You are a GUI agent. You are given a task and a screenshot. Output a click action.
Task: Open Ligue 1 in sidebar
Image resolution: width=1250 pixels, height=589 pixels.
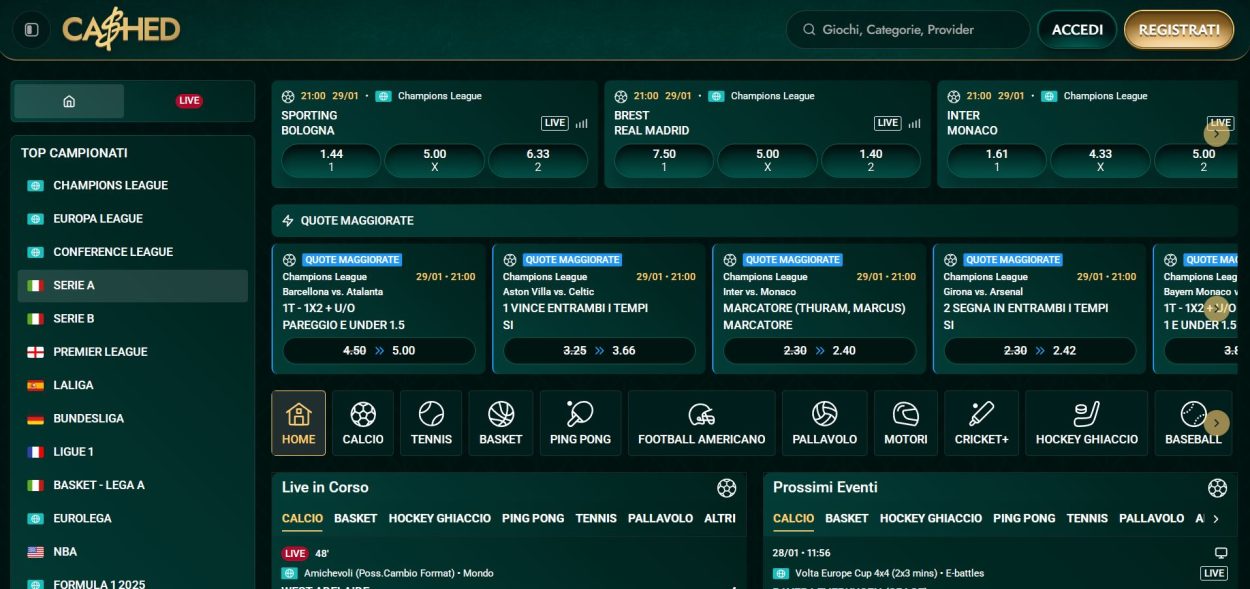click(x=133, y=452)
